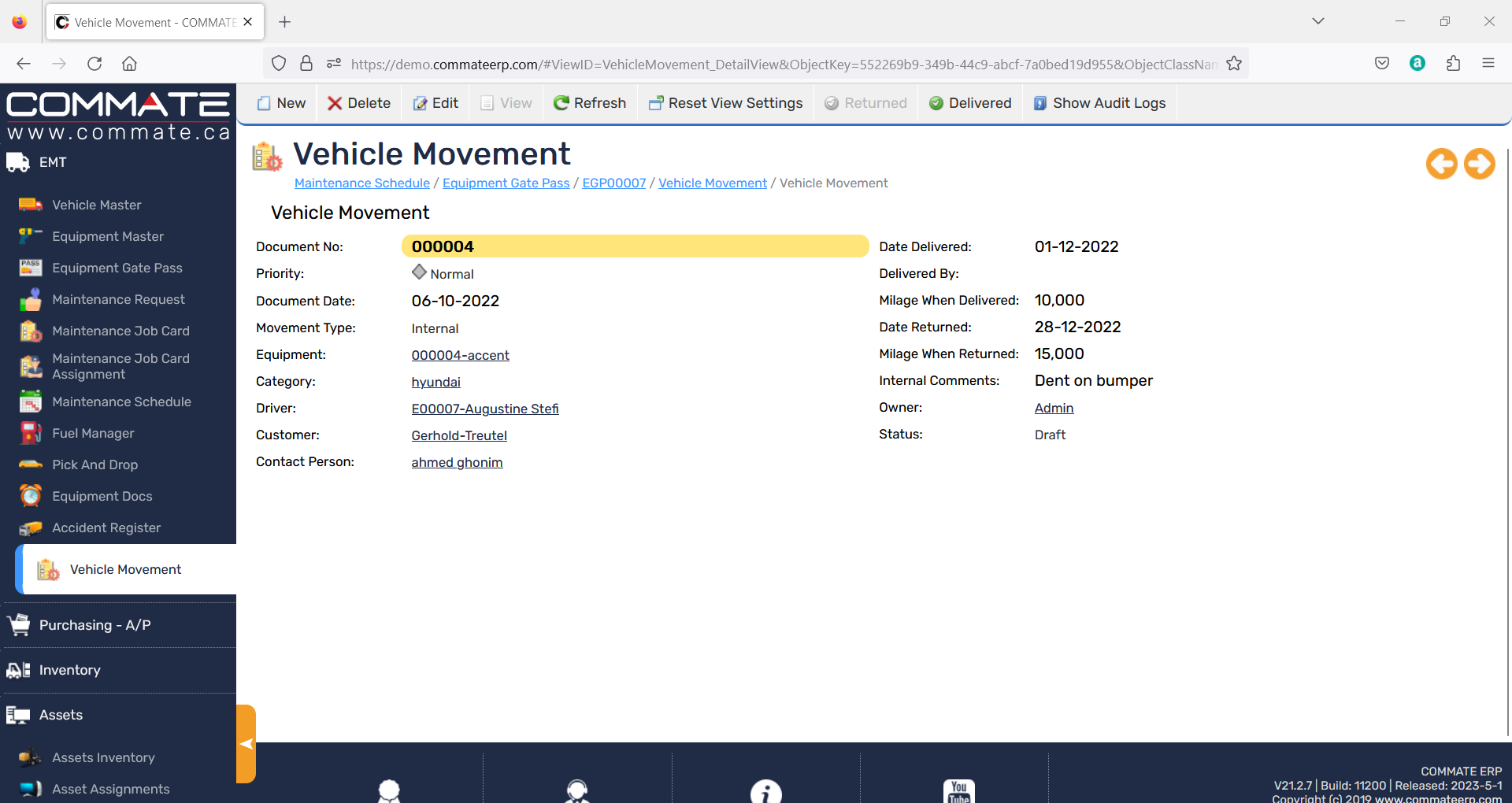This screenshot has height=803, width=1512.
Task: Open Fuel Manager in sidebar
Action: (x=93, y=433)
